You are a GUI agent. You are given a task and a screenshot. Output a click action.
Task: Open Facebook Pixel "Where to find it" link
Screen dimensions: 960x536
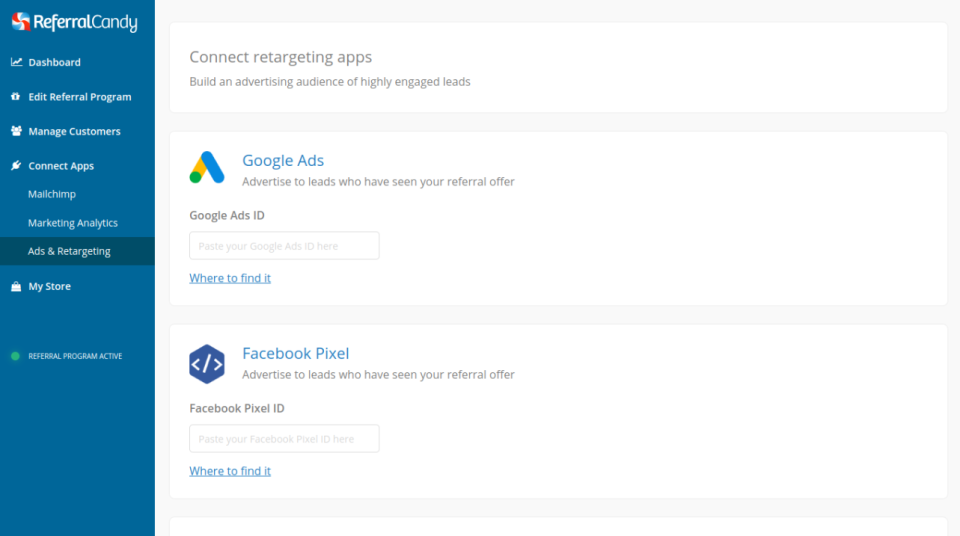(230, 471)
